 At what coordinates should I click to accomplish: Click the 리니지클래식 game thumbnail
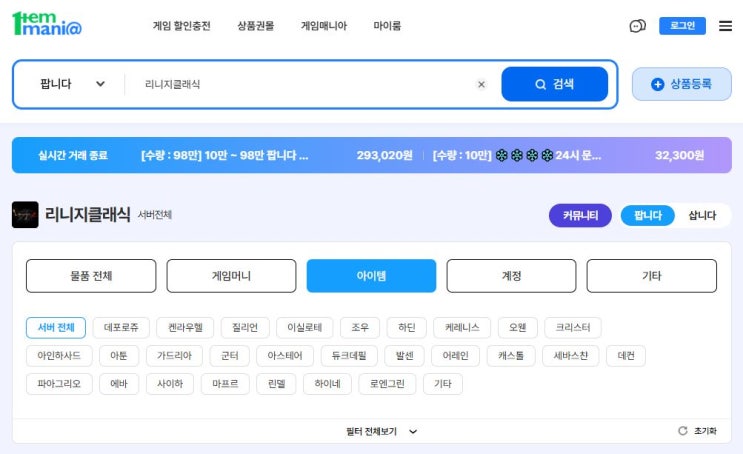coord(25,215)
